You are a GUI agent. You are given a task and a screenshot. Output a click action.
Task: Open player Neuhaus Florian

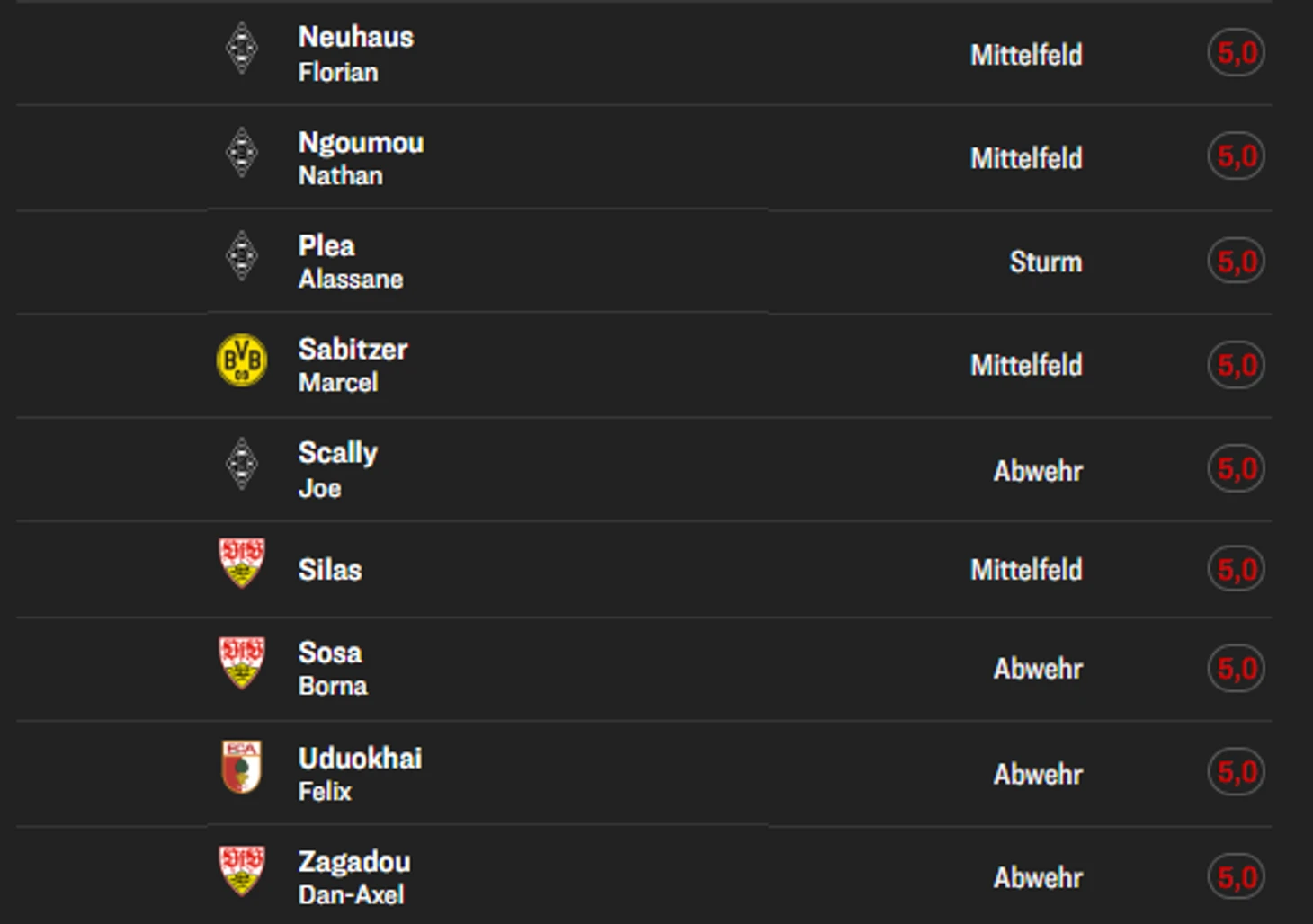tap(355, 53)
